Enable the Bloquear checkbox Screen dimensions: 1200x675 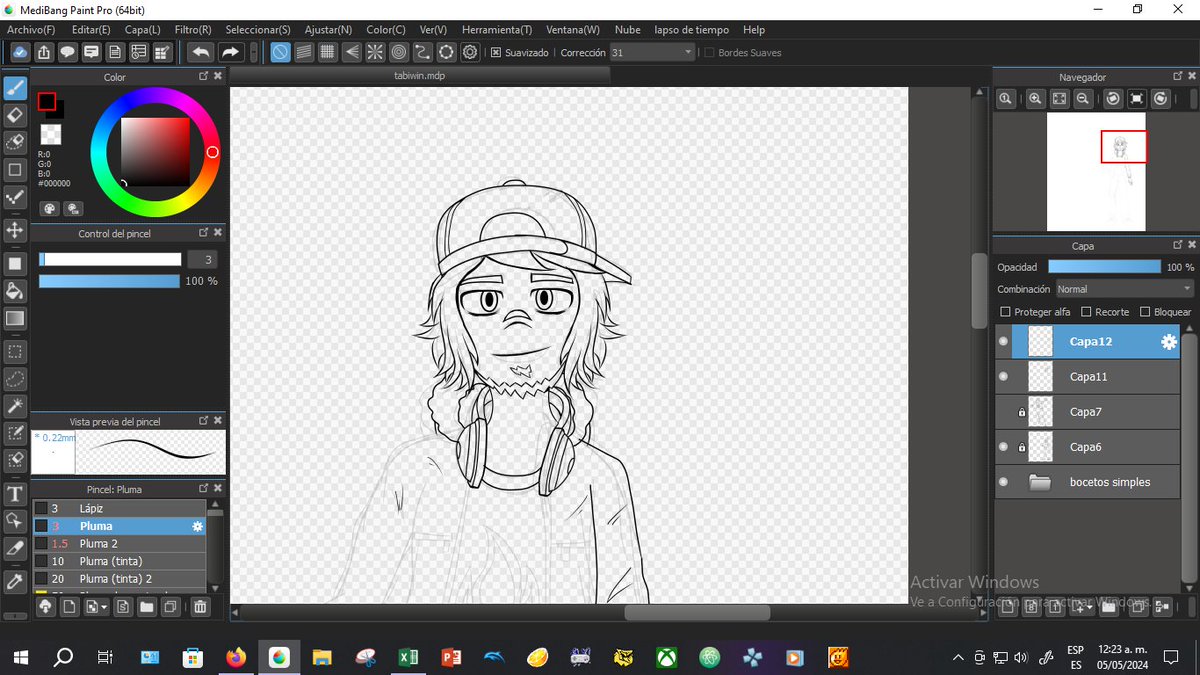pos(1145,312)
